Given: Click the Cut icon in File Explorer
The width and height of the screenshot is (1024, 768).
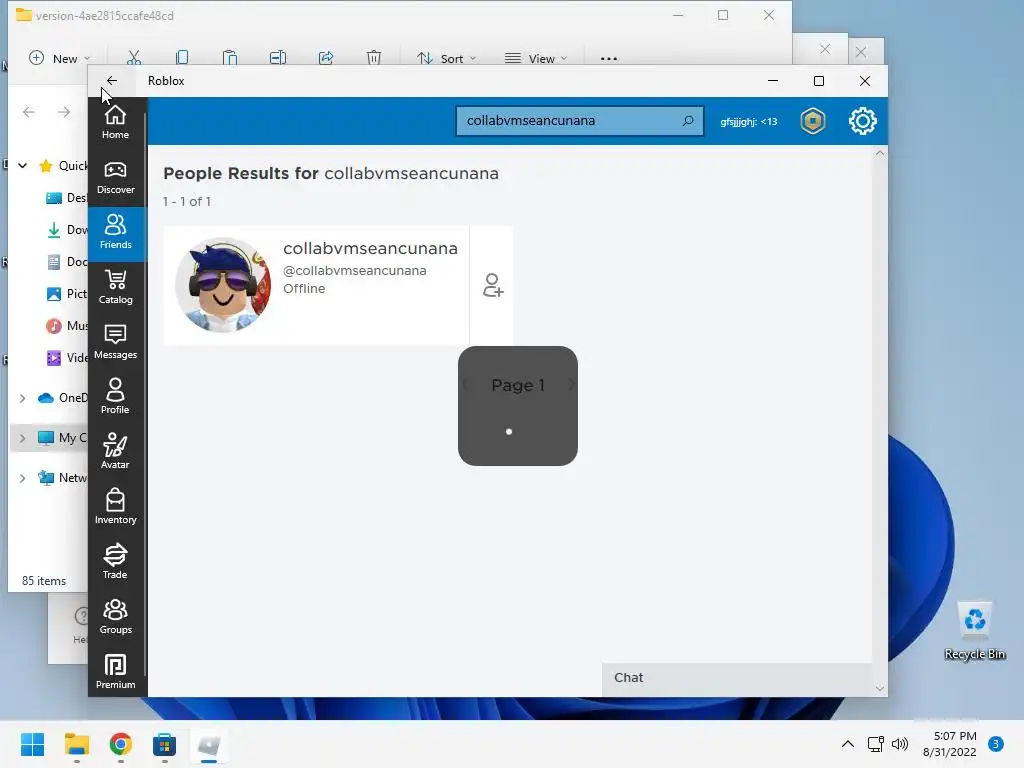Looking at the screenshot, I should tap(134, 58).
